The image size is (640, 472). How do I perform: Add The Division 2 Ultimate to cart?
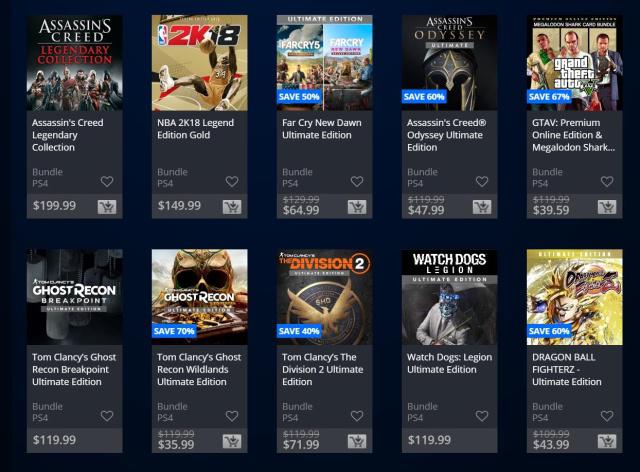point(357,441)
